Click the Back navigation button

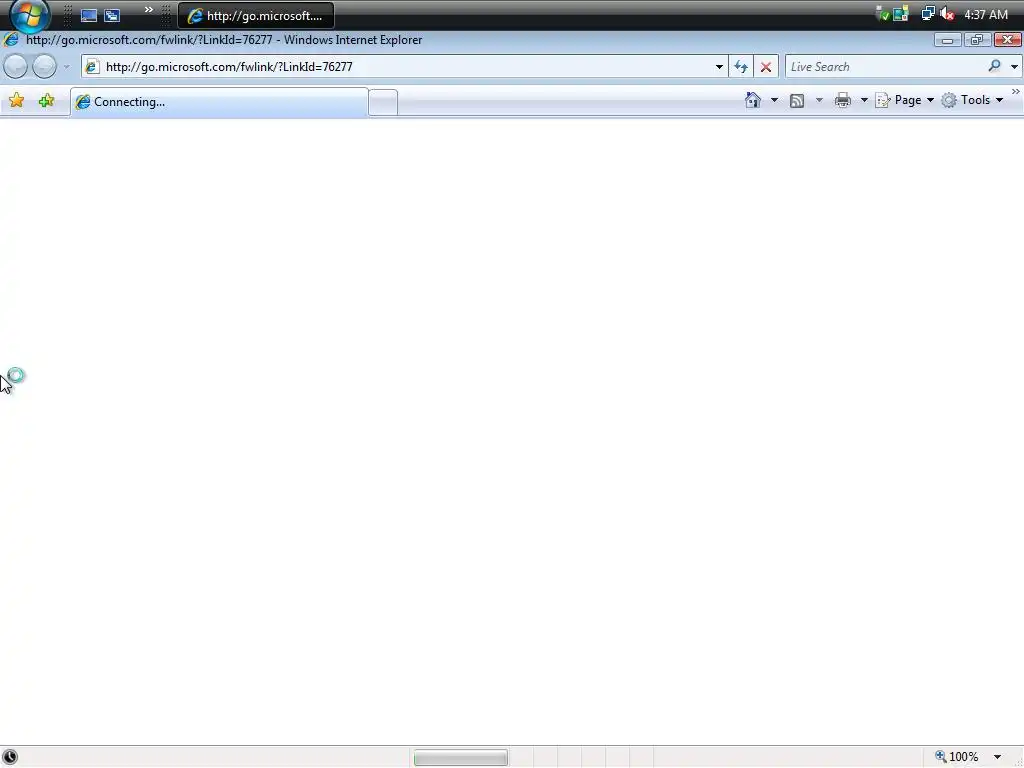(16, 67)
